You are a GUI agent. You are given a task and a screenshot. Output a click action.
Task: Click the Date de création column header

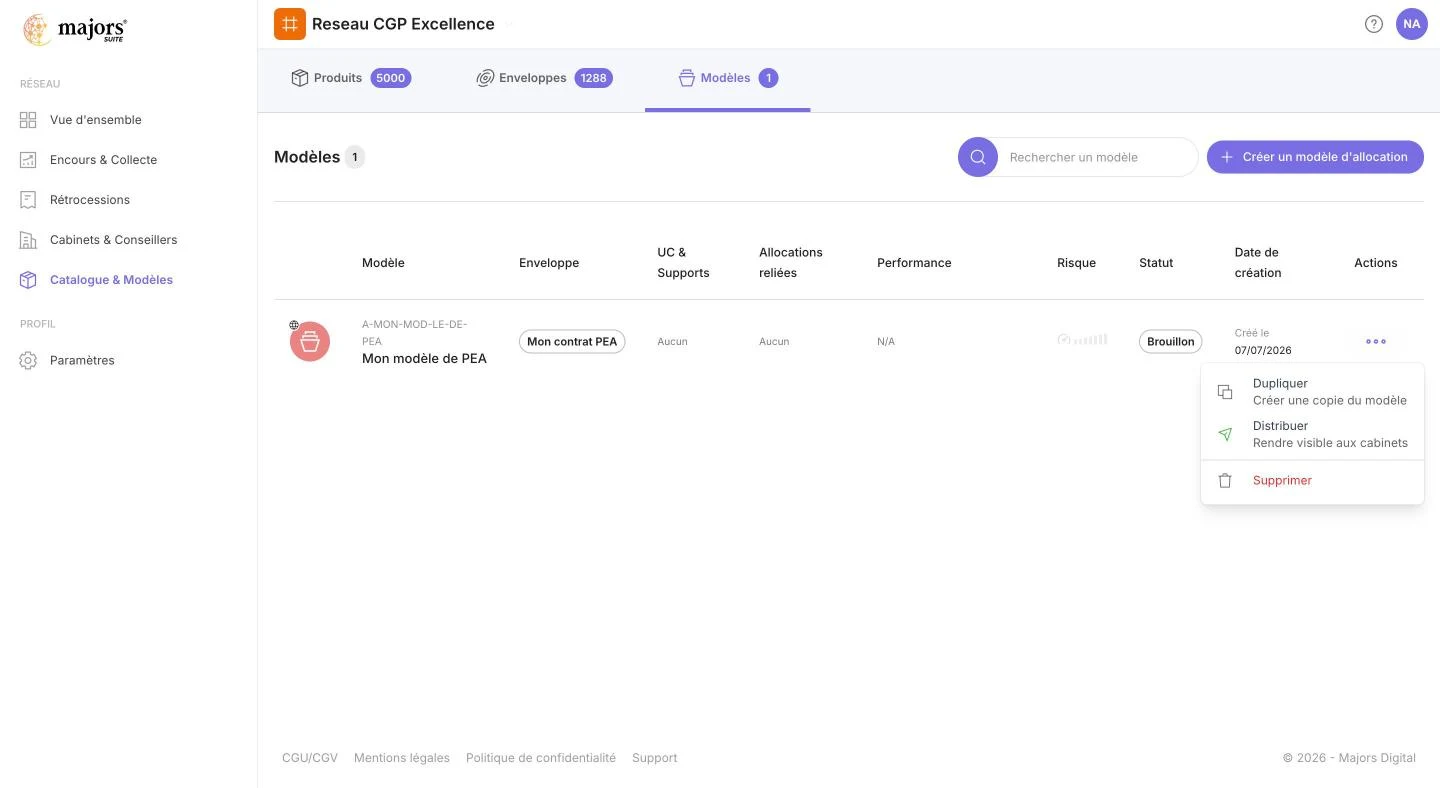[1258, 263]
